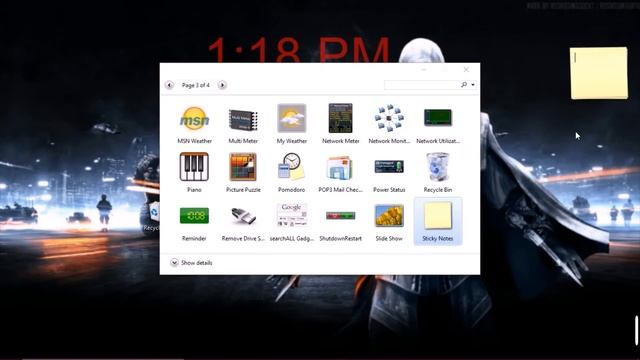
Task: Choose the My Weather gadget icon
Action: [x=291, y=118]
